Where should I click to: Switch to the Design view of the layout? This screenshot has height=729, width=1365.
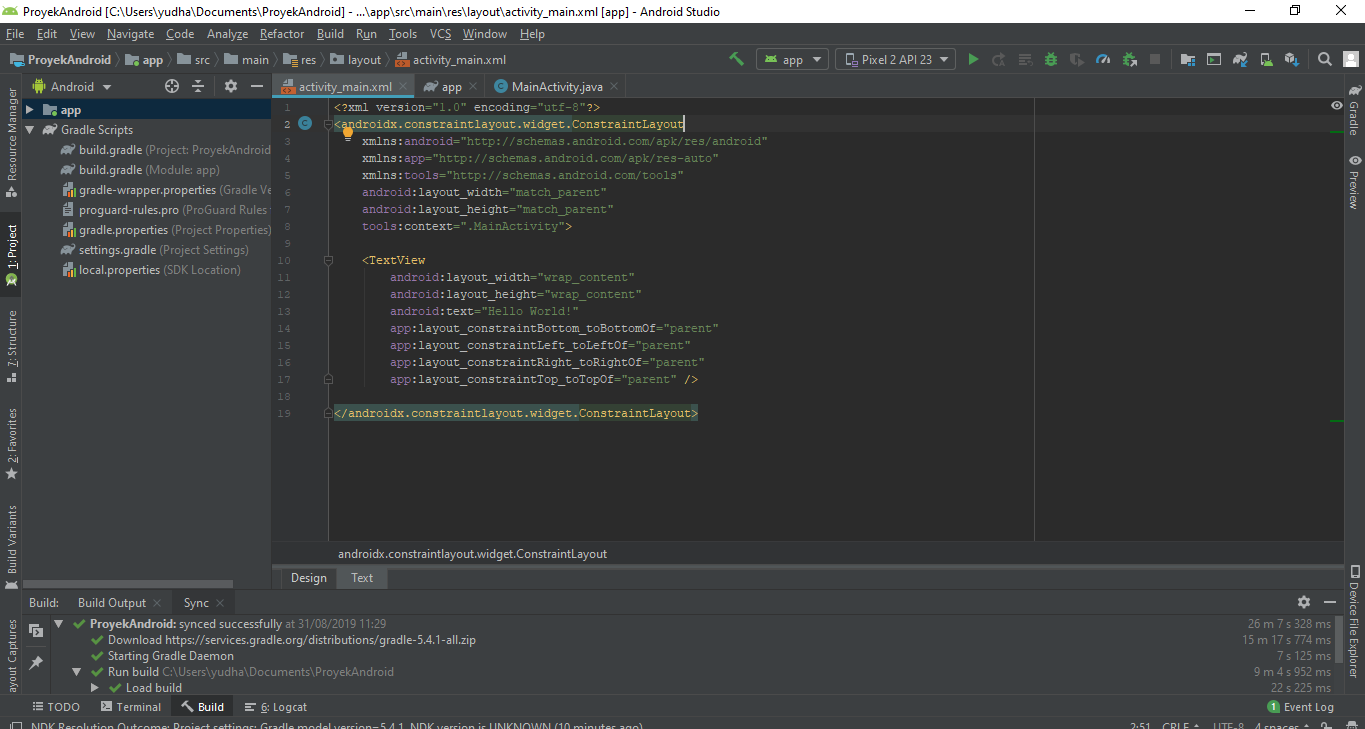(x=308, y=578)
